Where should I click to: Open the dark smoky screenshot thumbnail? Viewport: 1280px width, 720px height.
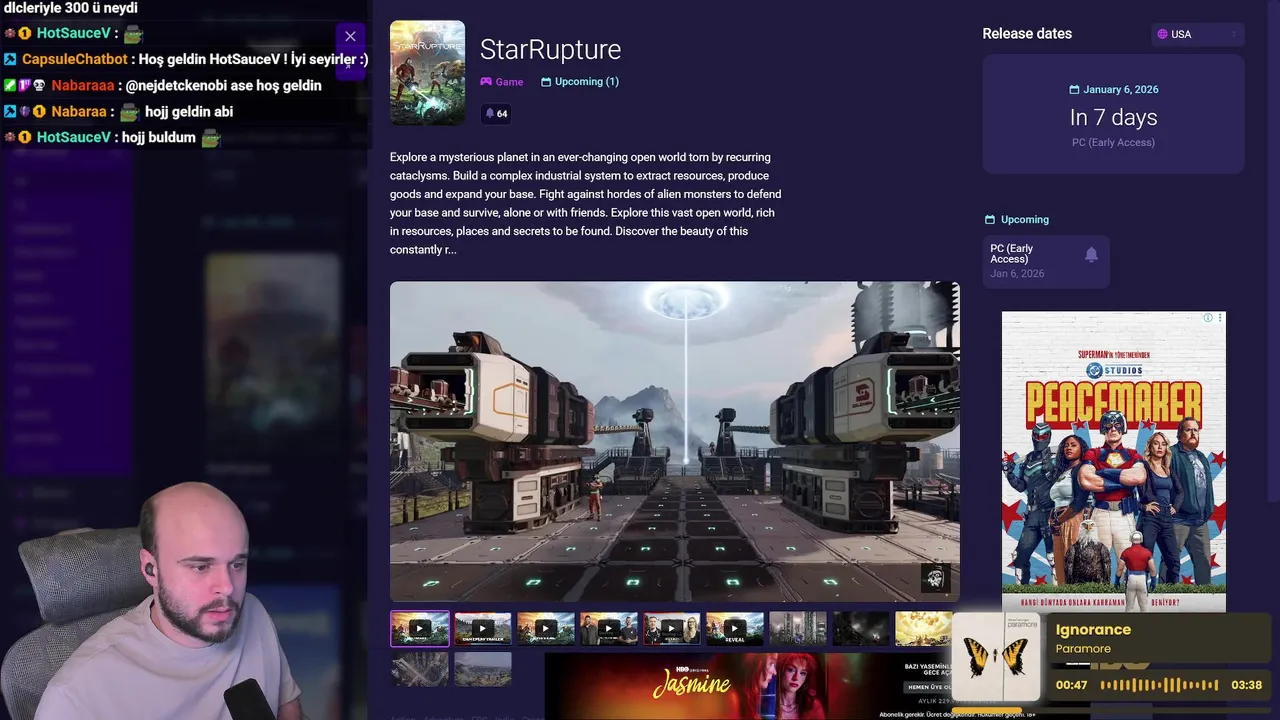861,629
